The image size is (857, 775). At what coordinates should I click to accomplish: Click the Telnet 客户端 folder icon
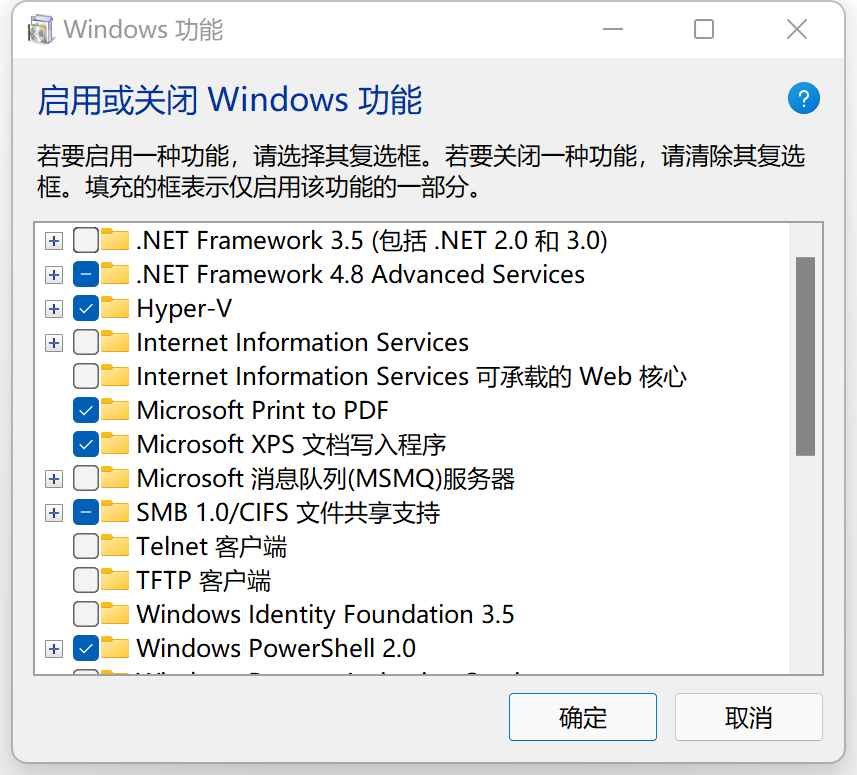(x=115, y=546)
